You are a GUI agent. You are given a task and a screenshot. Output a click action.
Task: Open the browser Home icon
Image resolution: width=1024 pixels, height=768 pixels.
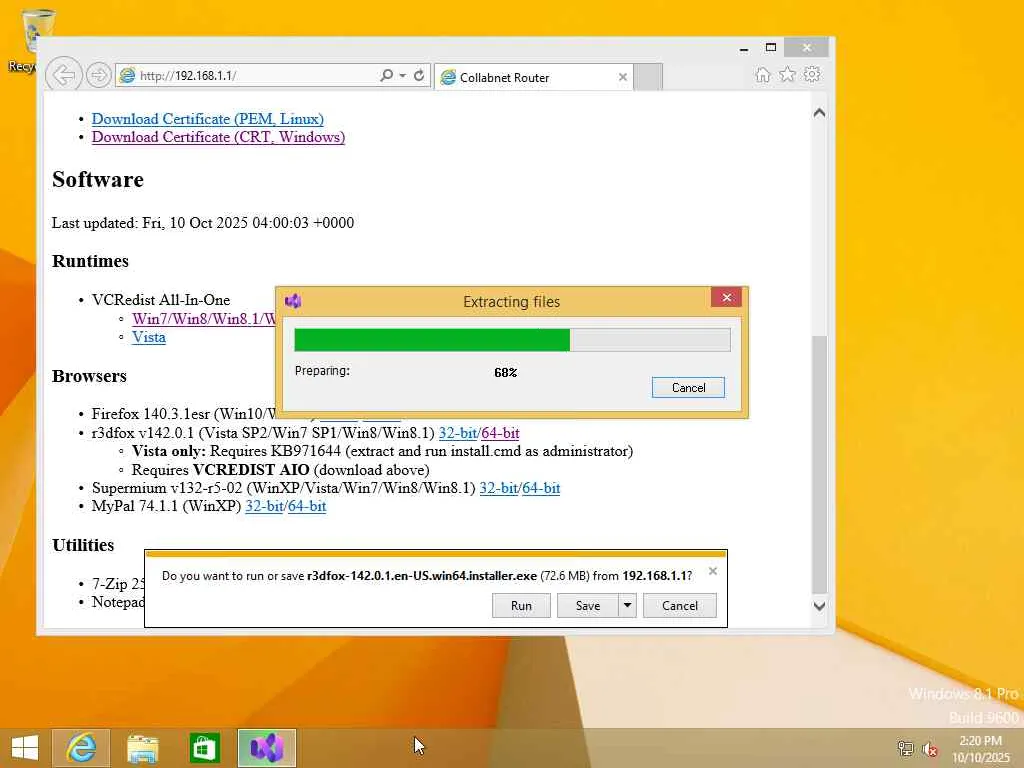click(x=762, y=74)
